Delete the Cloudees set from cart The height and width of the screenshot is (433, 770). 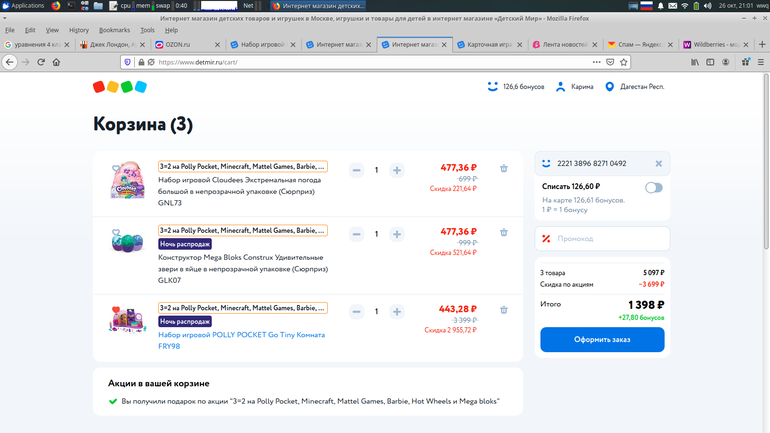504,170
